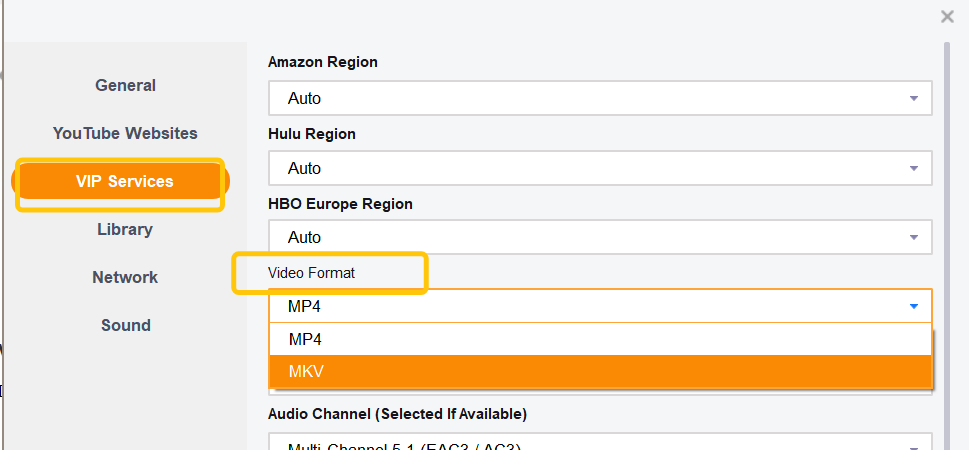Image resolution: width=969 pixels, height=450 pixels.
Task: Open the General settings tab
Action: [x=125, y=85]
